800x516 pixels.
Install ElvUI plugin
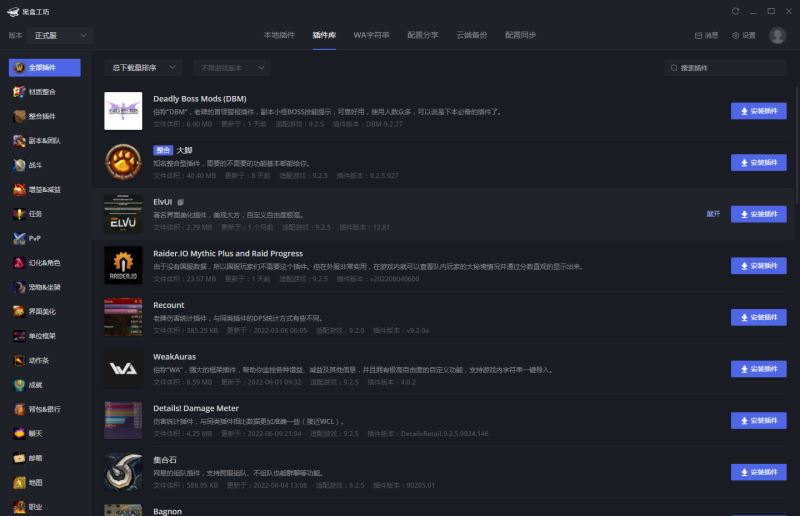click(x=759, y=214)
